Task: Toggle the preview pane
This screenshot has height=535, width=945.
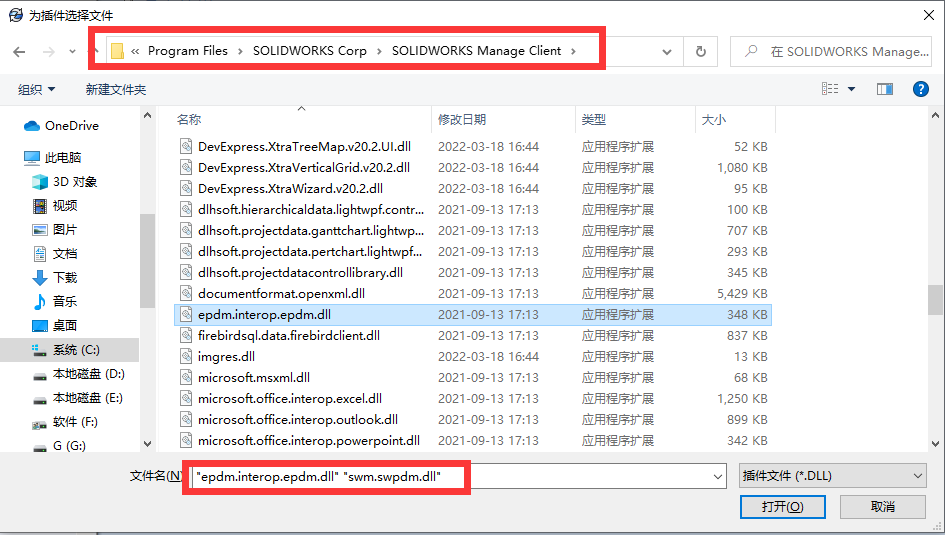Action: [x=885, y=89]
